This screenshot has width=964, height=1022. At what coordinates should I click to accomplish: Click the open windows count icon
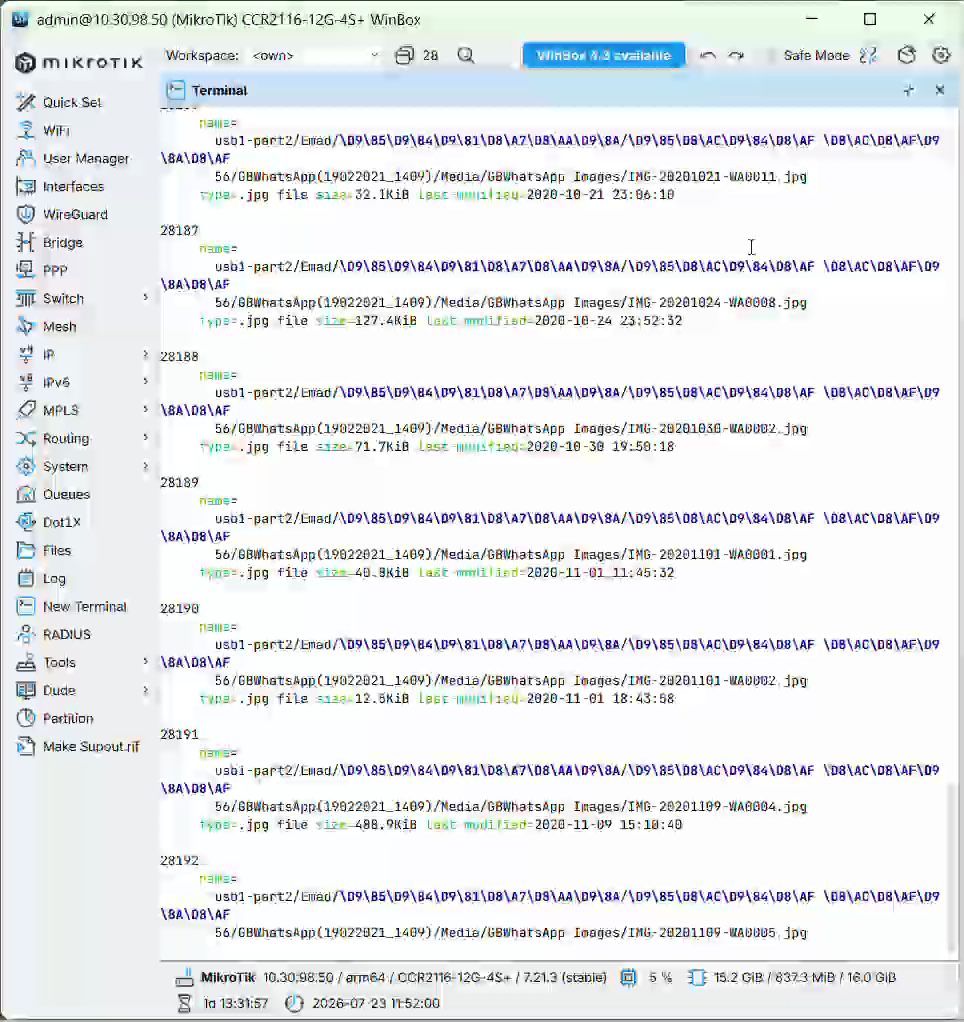[404, 55]
